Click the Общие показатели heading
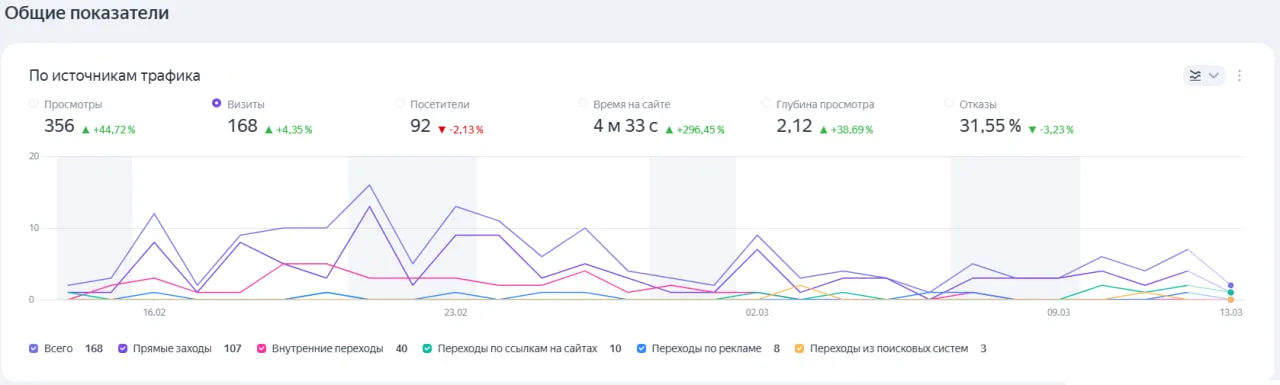This screenshot has width=1280, height=385. 86,13
